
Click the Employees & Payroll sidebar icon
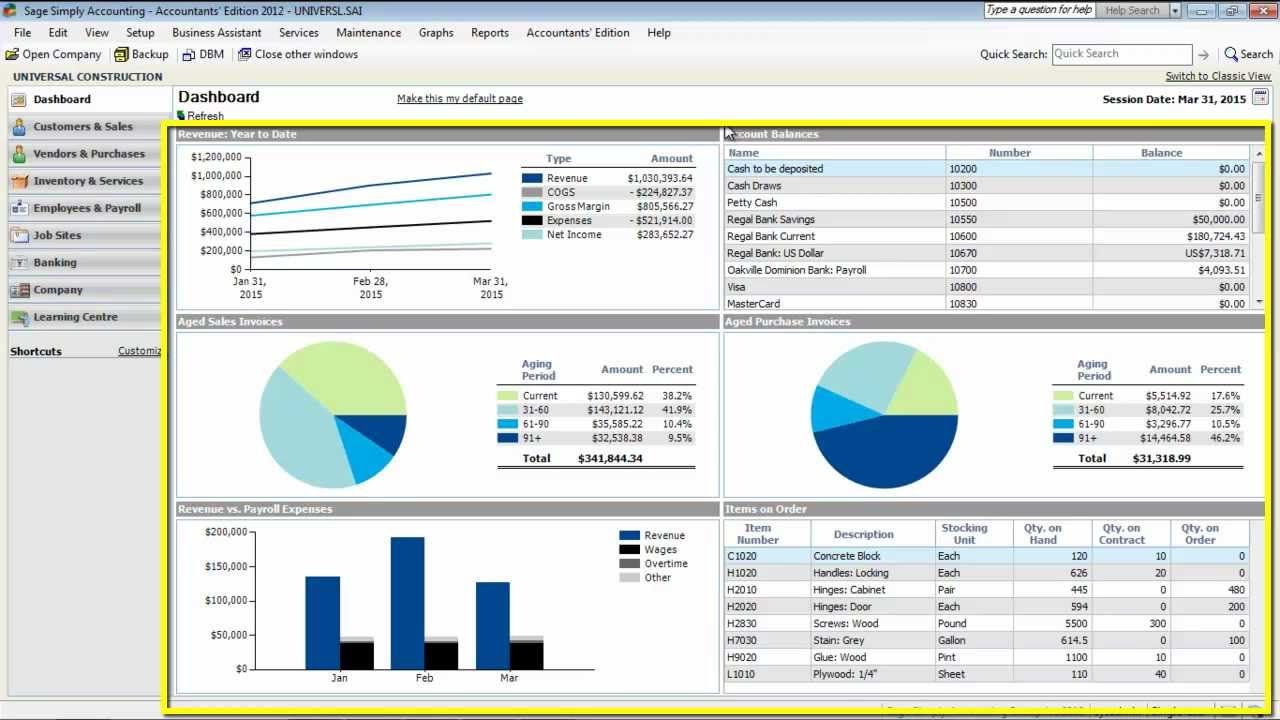click(19, 208)
